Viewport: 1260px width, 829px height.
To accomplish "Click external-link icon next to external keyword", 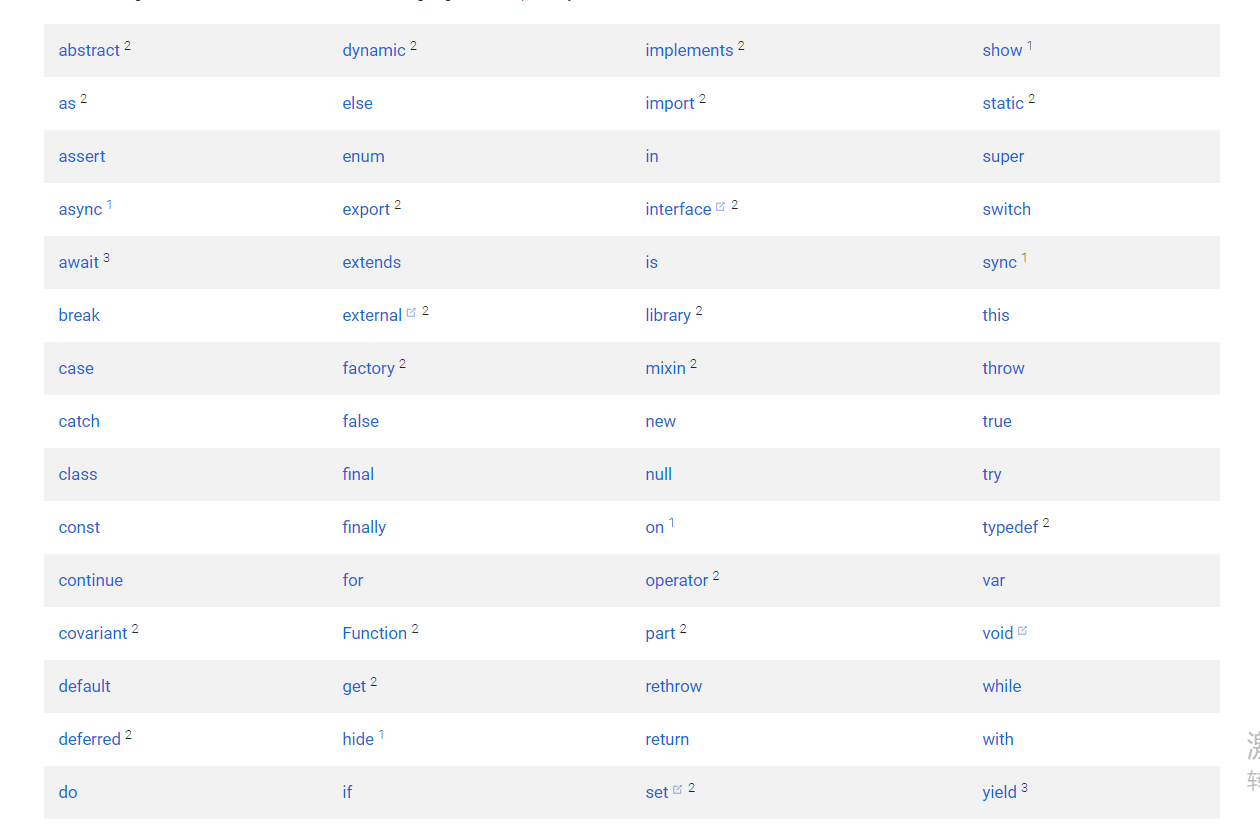I will pyautogui.click(x=411, y=313).
